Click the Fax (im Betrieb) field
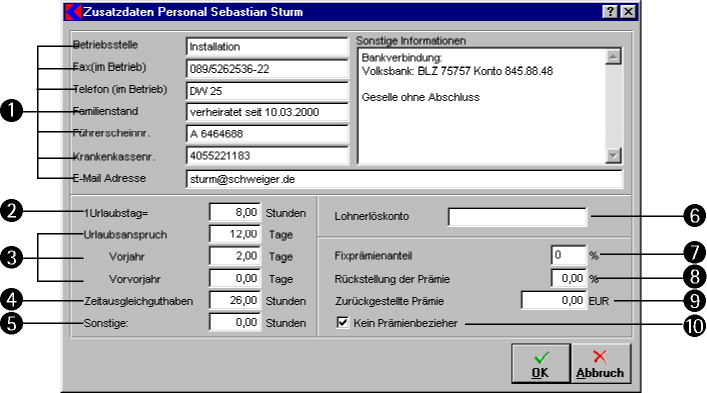 click(267, 69)
